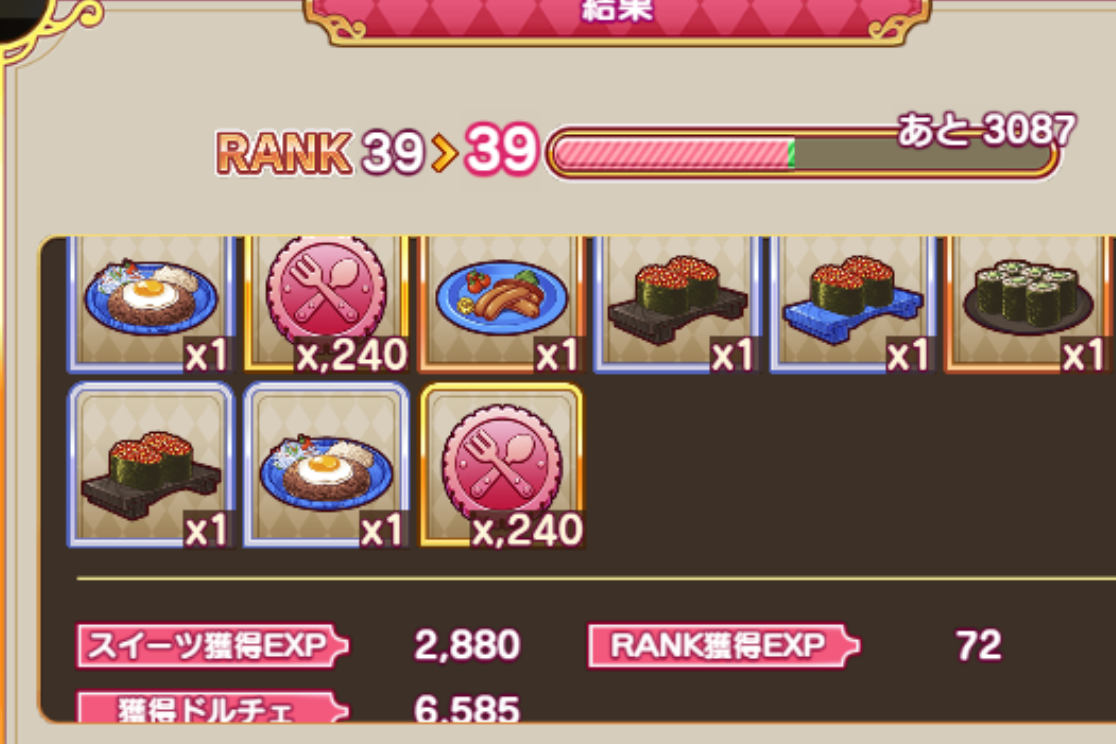
Task: Select the first-row hamburger steak with egg item
Action: click(x=150, y=304)
